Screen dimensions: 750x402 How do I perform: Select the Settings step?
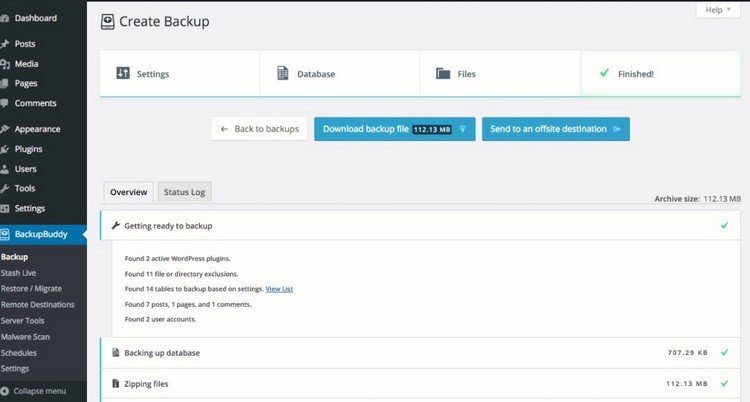179,74
